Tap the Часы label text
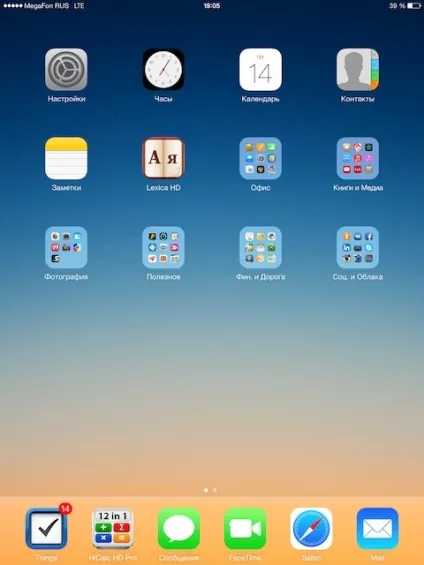This screenshot has height=565, width=424. (164, 99)
